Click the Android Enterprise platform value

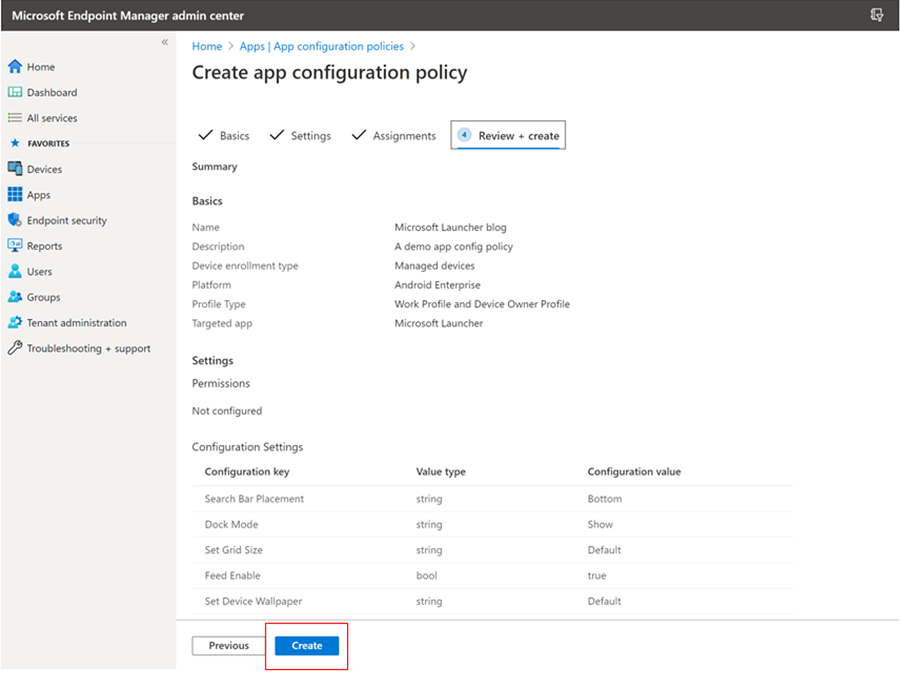437,285
